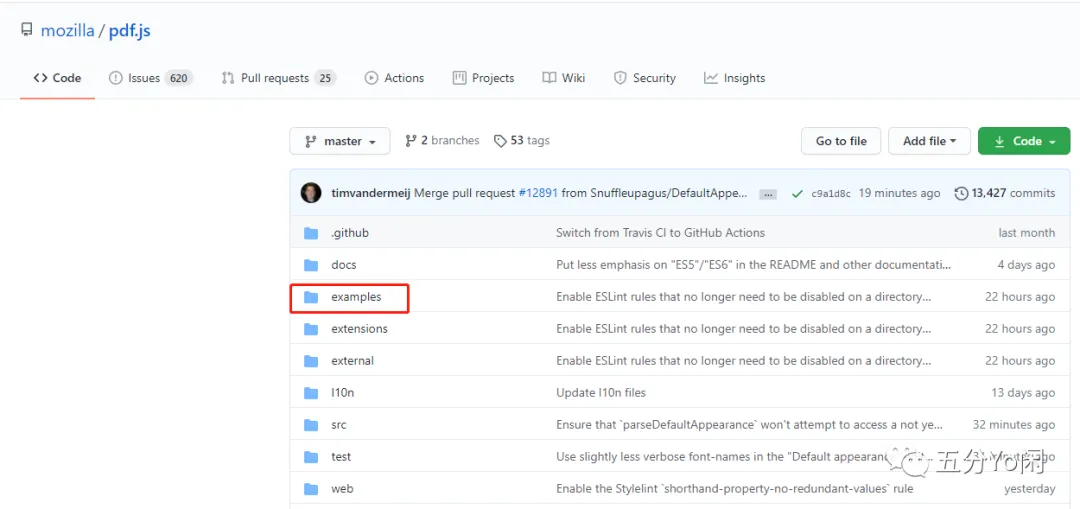Open pull request #12891 link
This screenshot has height=509, width=1080.
[538, 194]
